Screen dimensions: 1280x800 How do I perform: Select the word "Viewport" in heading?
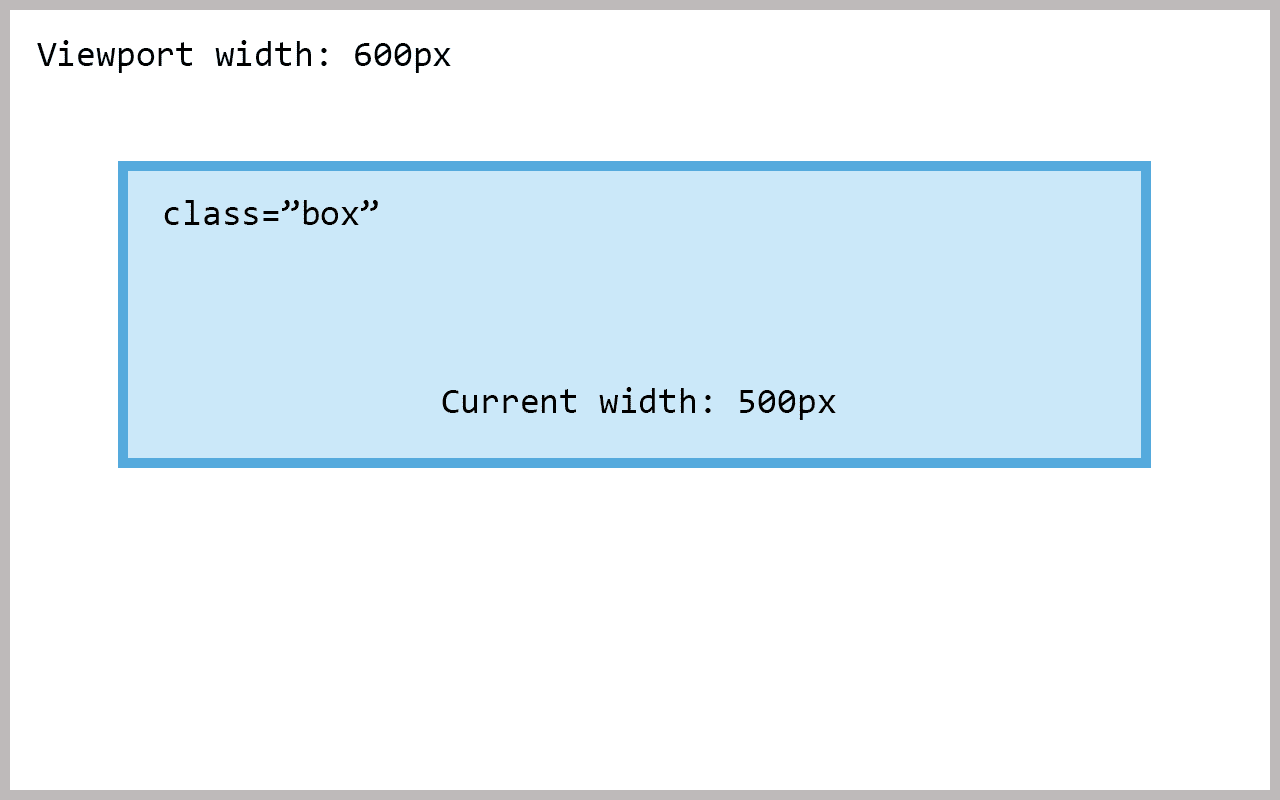(115, 55)
